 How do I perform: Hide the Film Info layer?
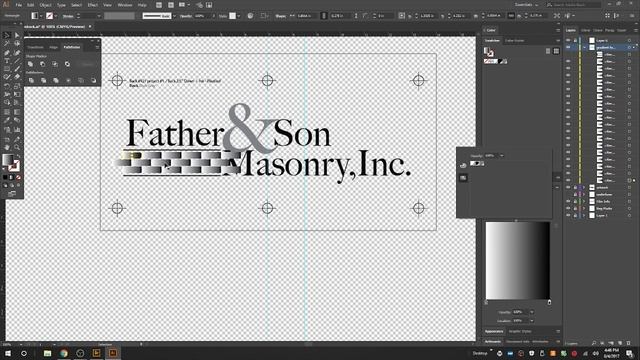568,201
